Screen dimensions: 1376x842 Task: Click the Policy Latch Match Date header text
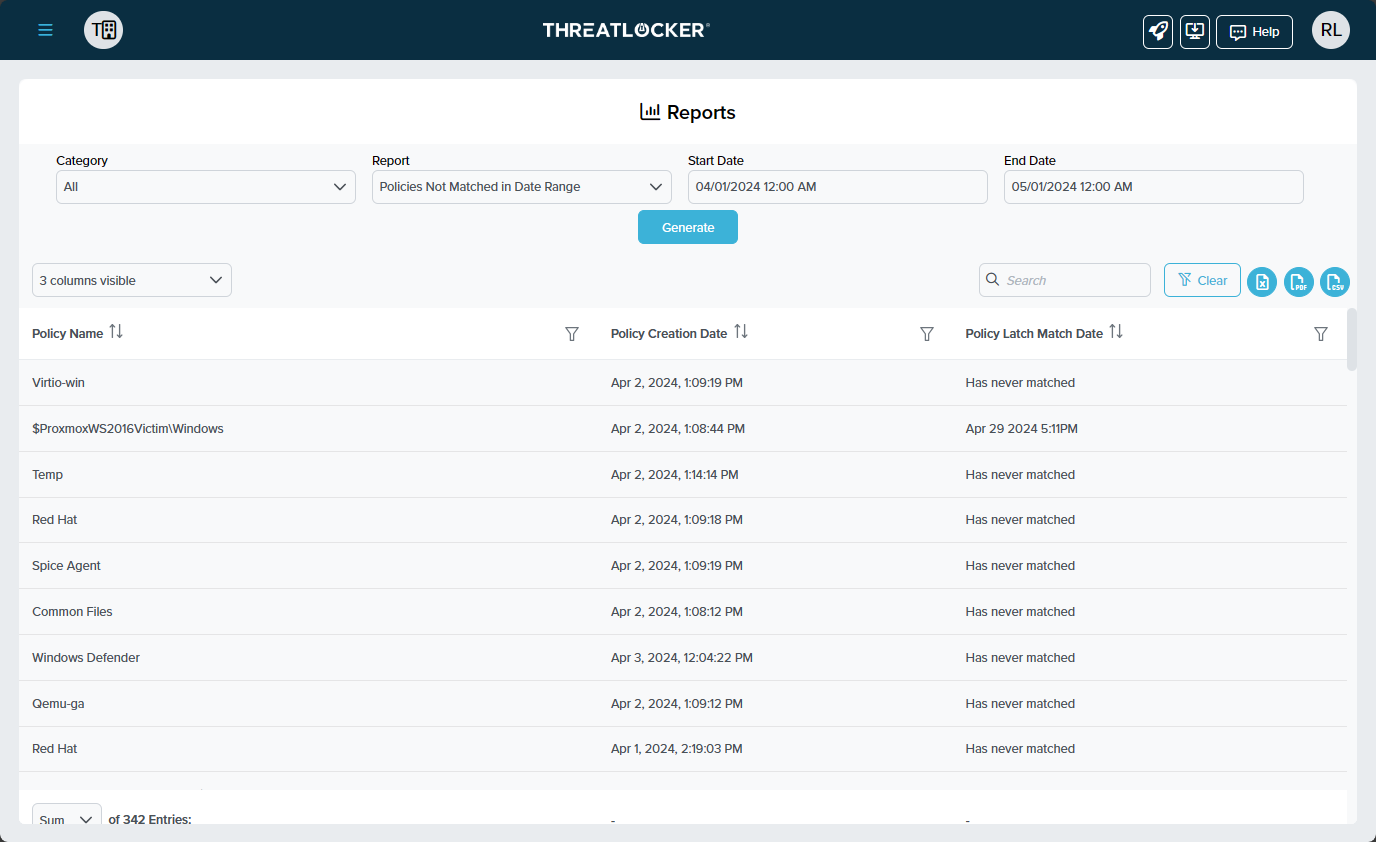coord(1034,334)
